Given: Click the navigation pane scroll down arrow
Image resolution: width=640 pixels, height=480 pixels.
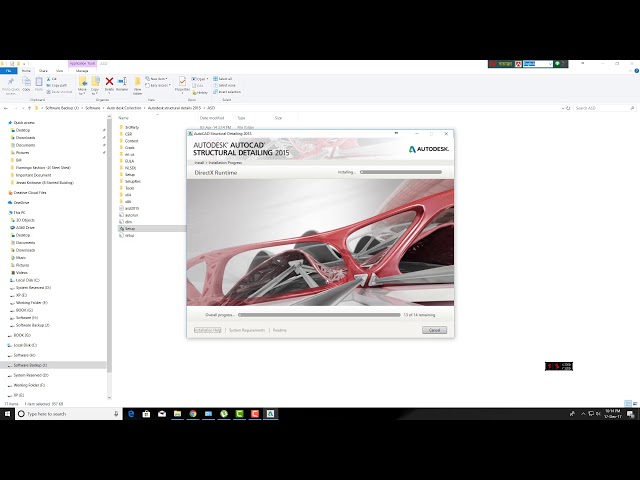Looking at the screenshot, I should pyautogui.click(x=109, y=397).
